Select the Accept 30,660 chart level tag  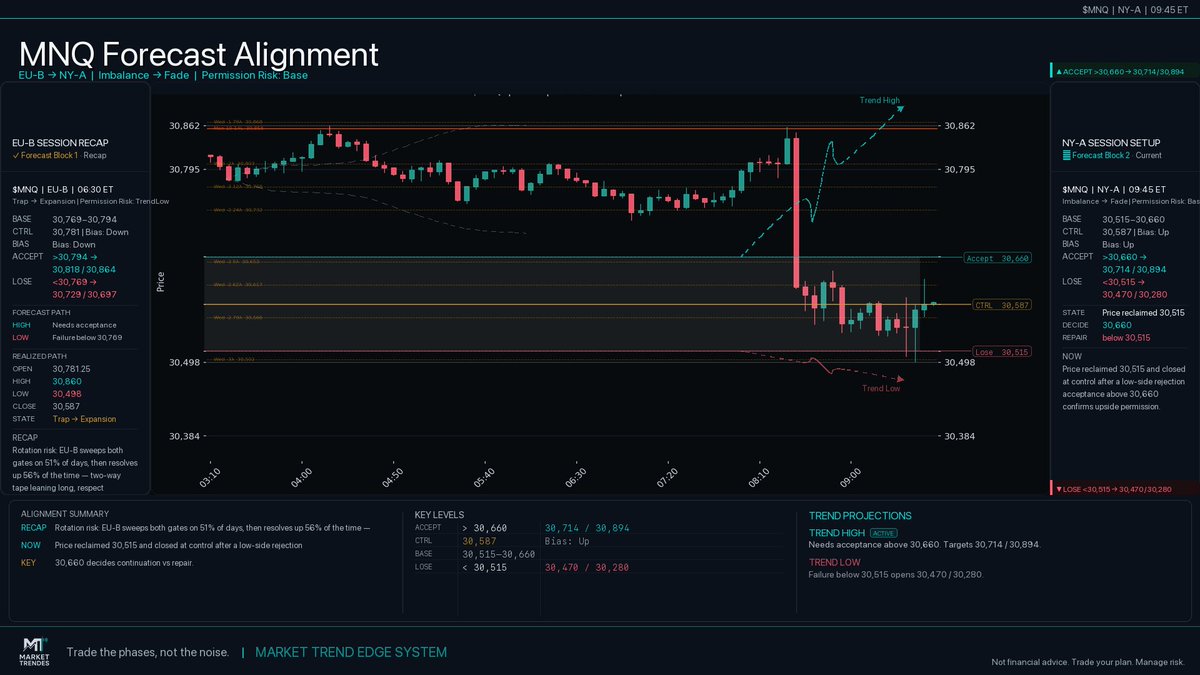(997, 258)
